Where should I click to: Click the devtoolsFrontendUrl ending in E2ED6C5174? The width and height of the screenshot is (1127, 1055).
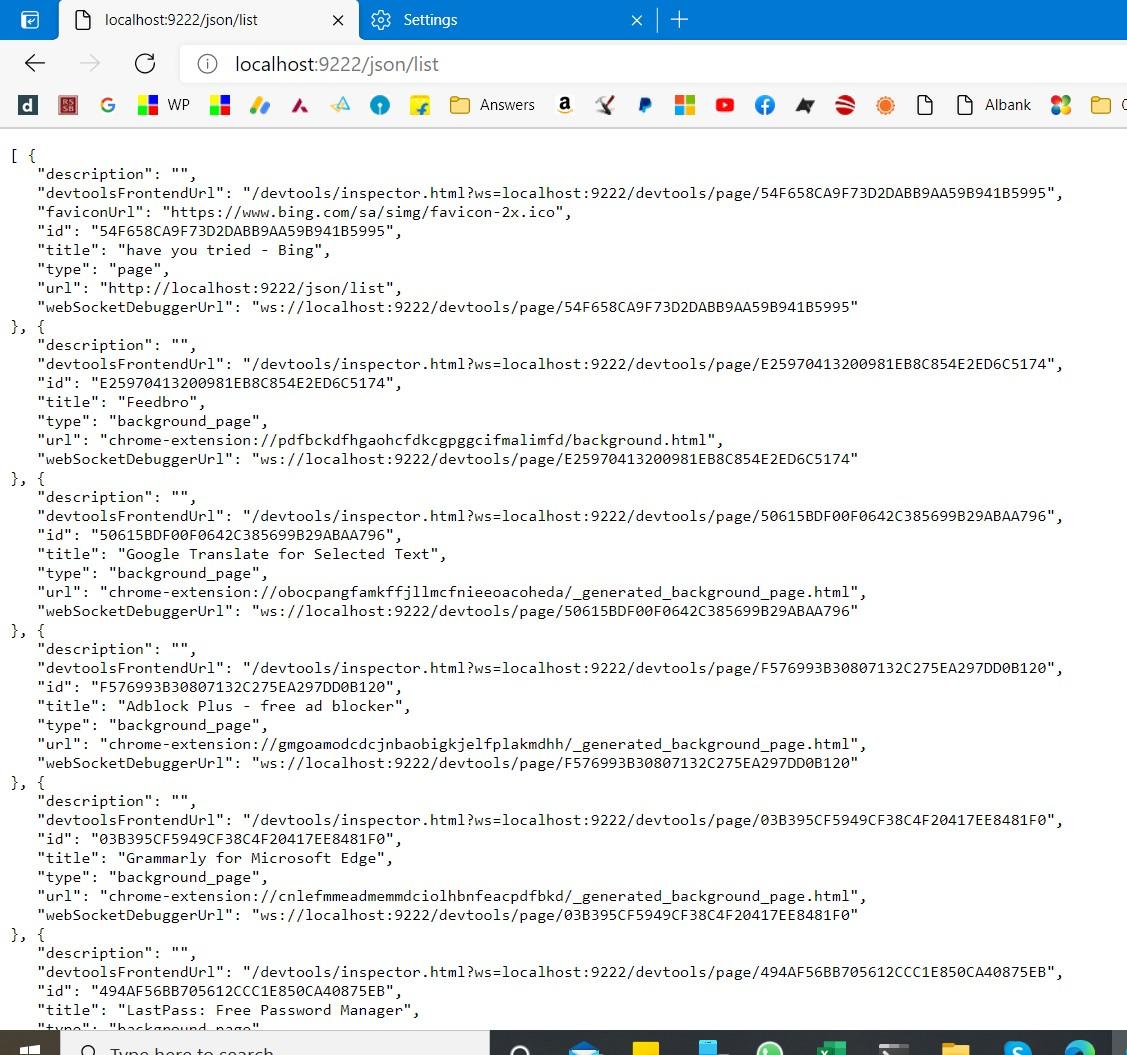click(649, 364)
